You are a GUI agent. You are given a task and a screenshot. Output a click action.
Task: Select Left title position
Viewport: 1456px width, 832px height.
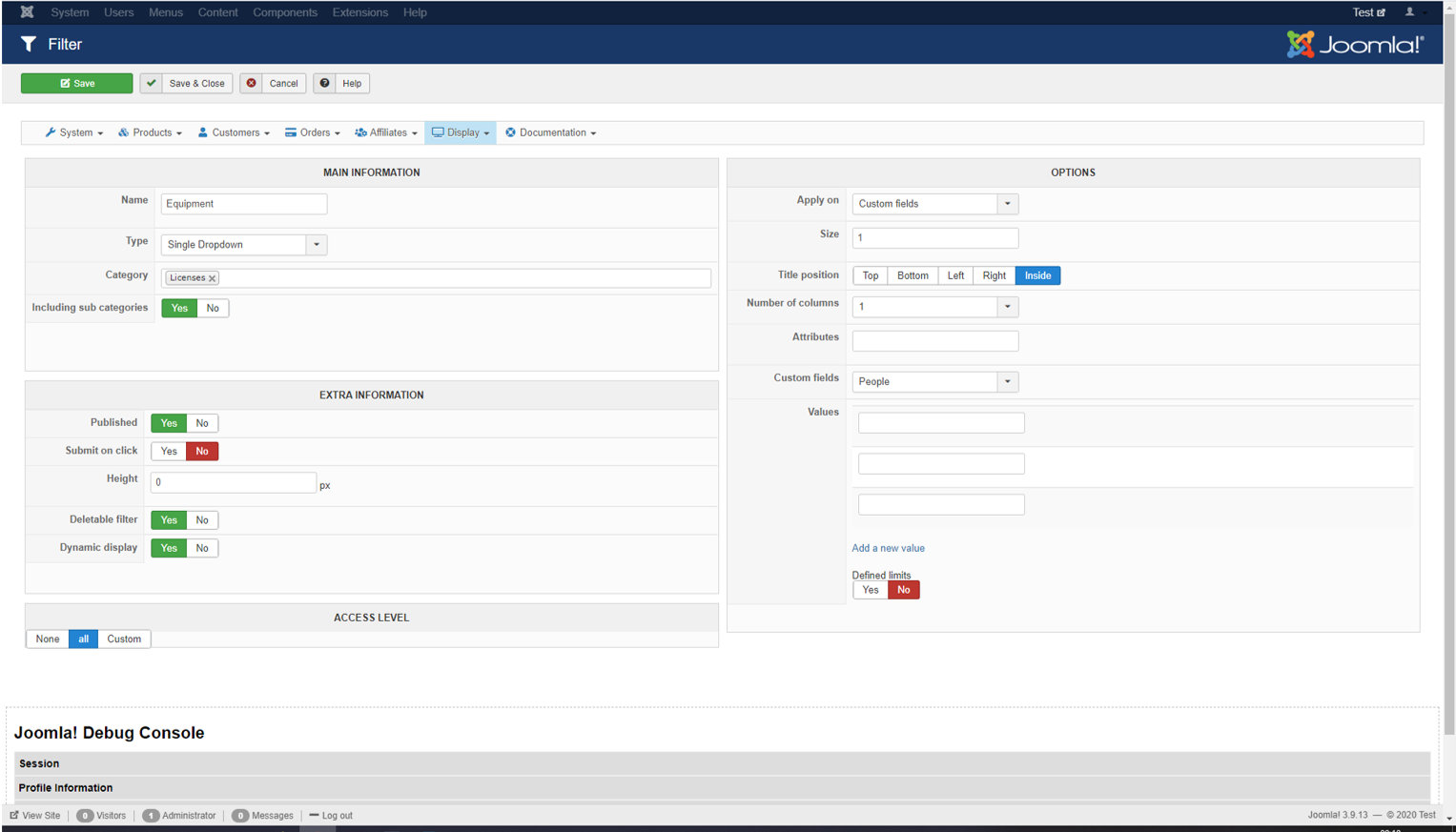(x=955, y=275)
